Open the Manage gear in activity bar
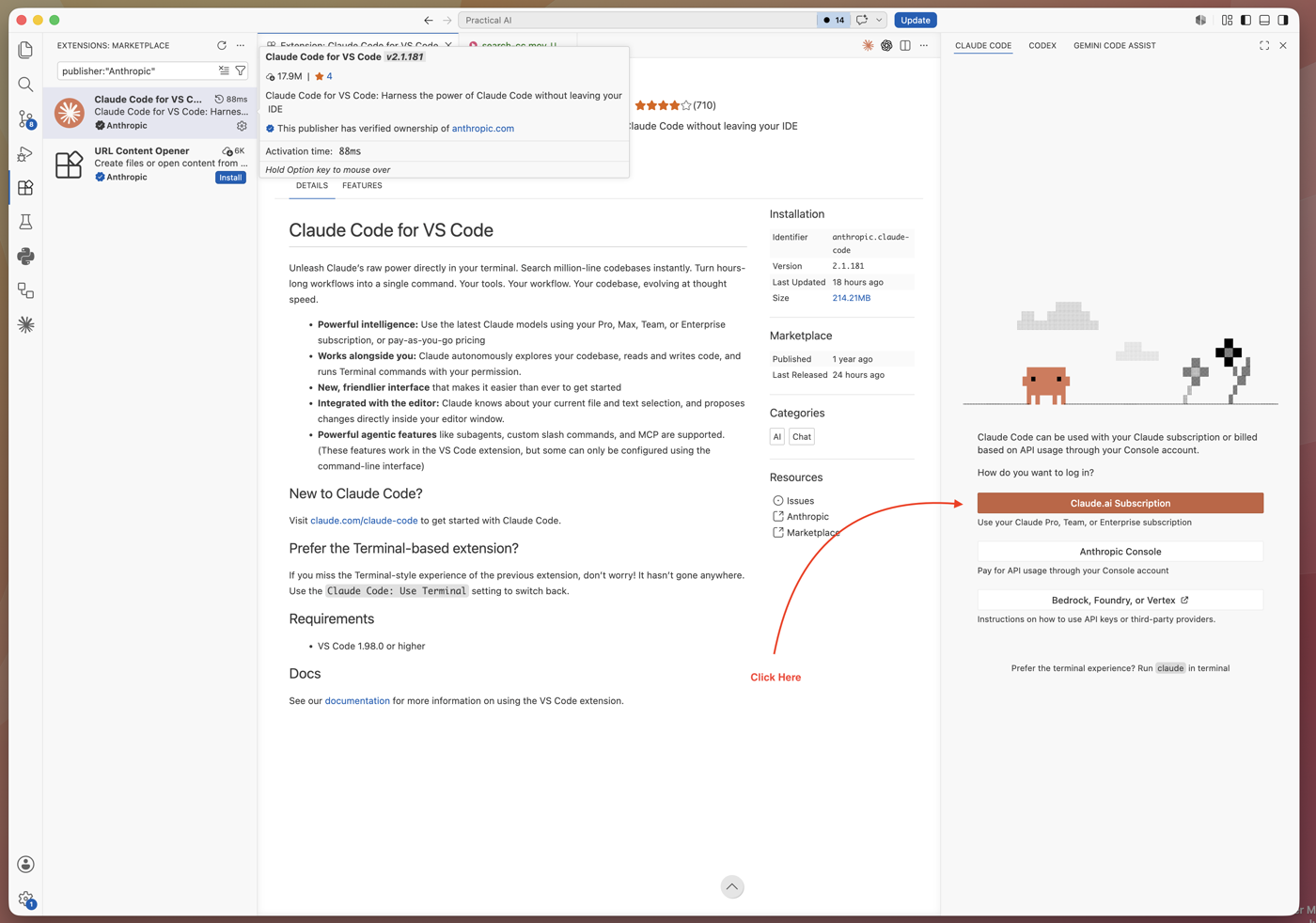Viewport: 1316px width, 923px height. [25, 900]
